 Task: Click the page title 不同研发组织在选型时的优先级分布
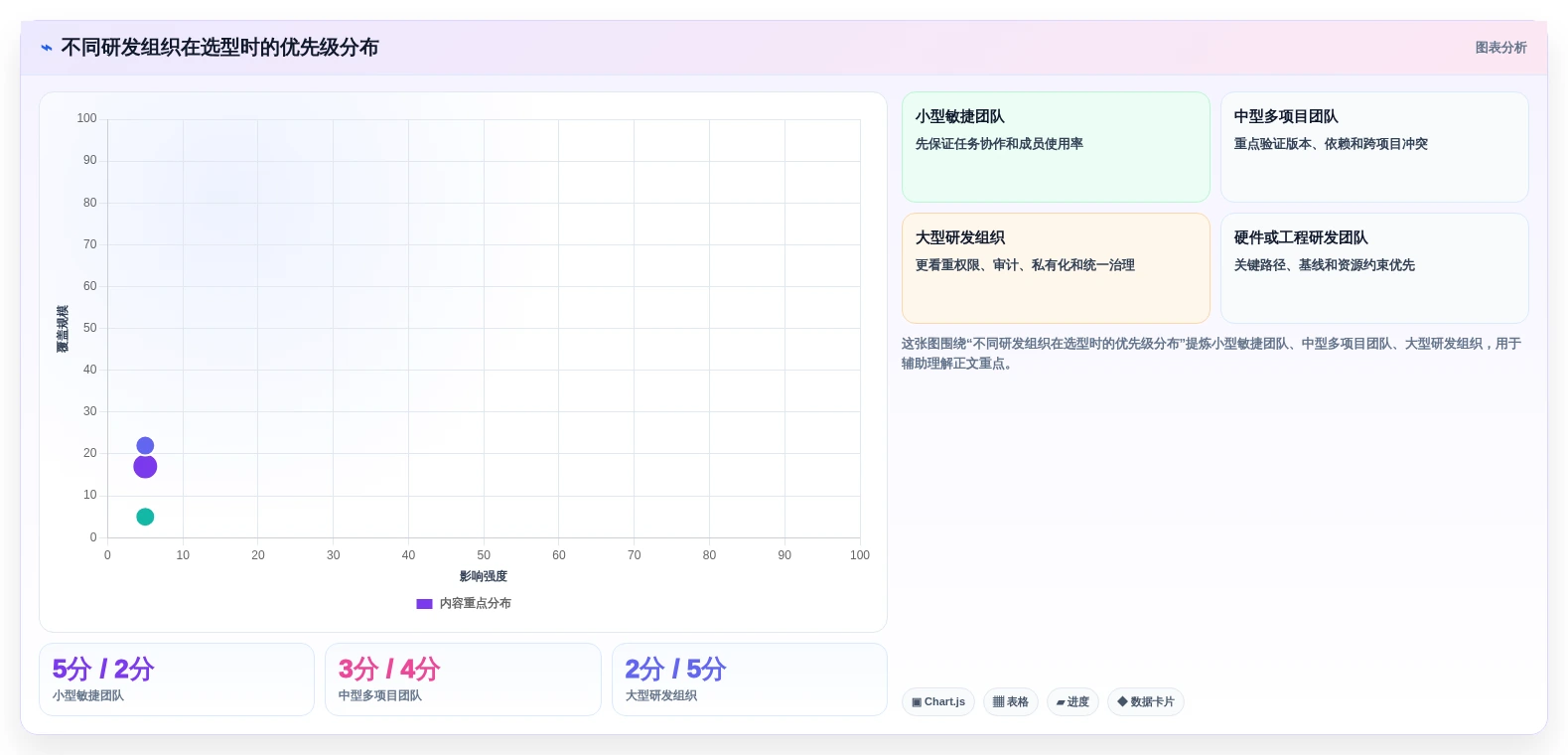click(x=219, y=48)
